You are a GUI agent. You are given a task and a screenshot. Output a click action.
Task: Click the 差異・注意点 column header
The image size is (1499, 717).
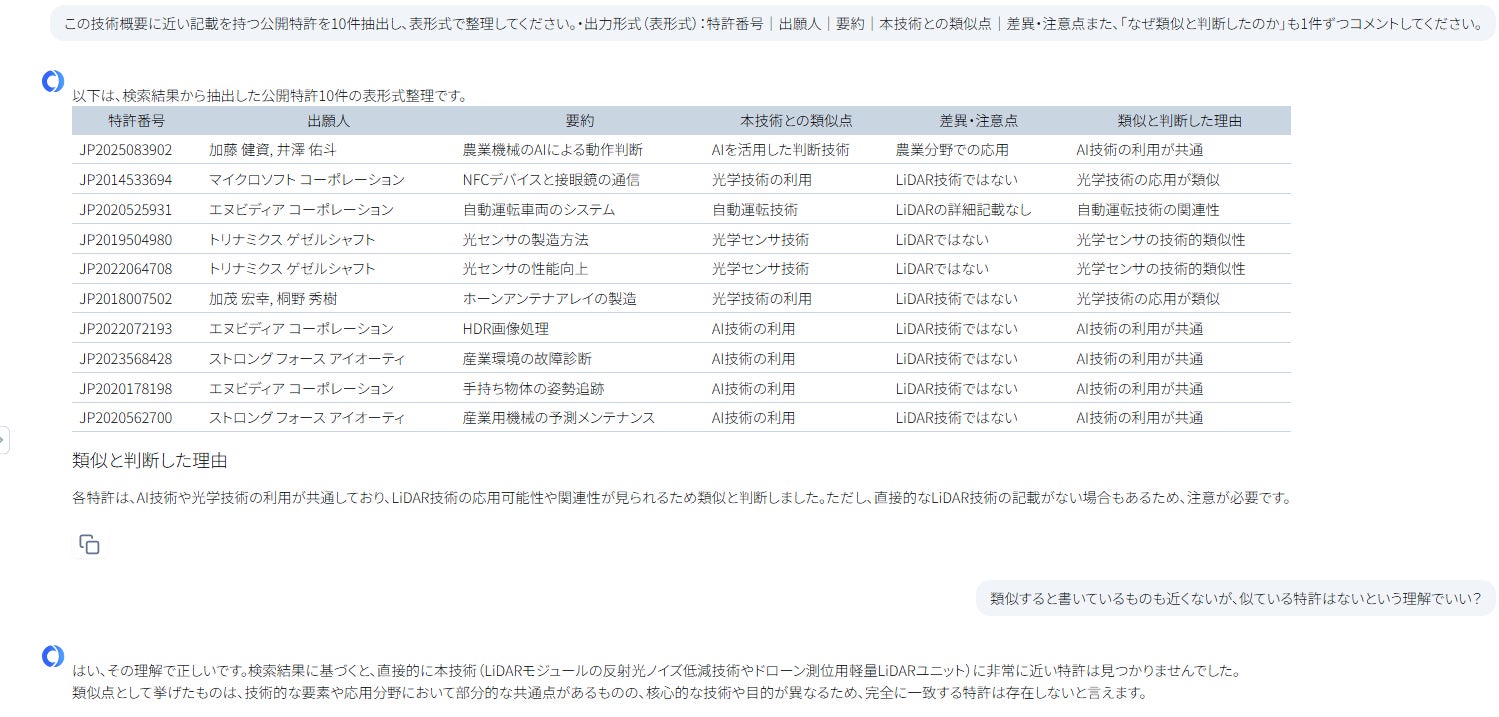coord(979,120)
